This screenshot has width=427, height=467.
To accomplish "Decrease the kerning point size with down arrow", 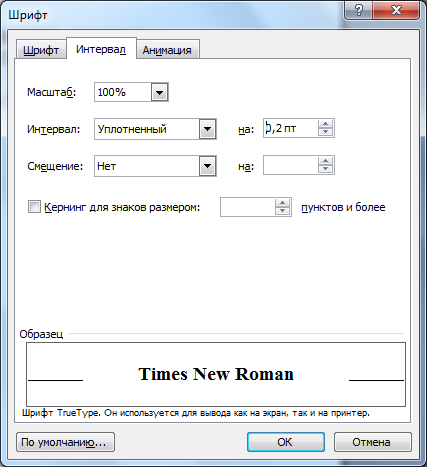I will click(x=283, y=211).
